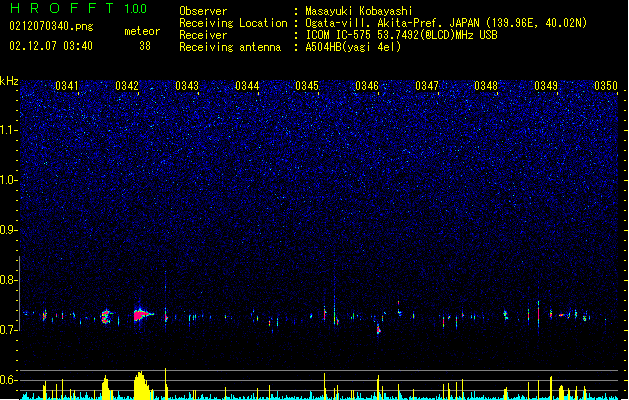
Task: Click the 0.6 frequency axis label
Action: pyautogui.click(x=8, y=380)
